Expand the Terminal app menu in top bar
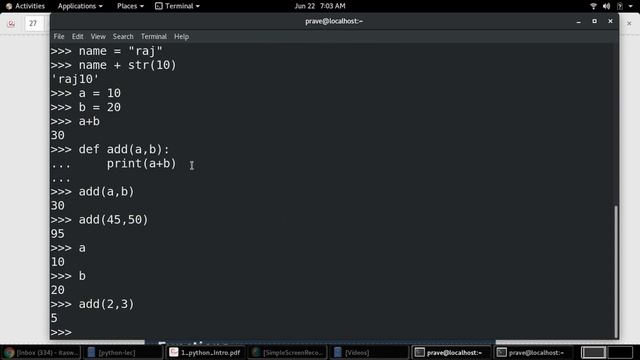Screen dimensions: 640x360 pos(178,6)
